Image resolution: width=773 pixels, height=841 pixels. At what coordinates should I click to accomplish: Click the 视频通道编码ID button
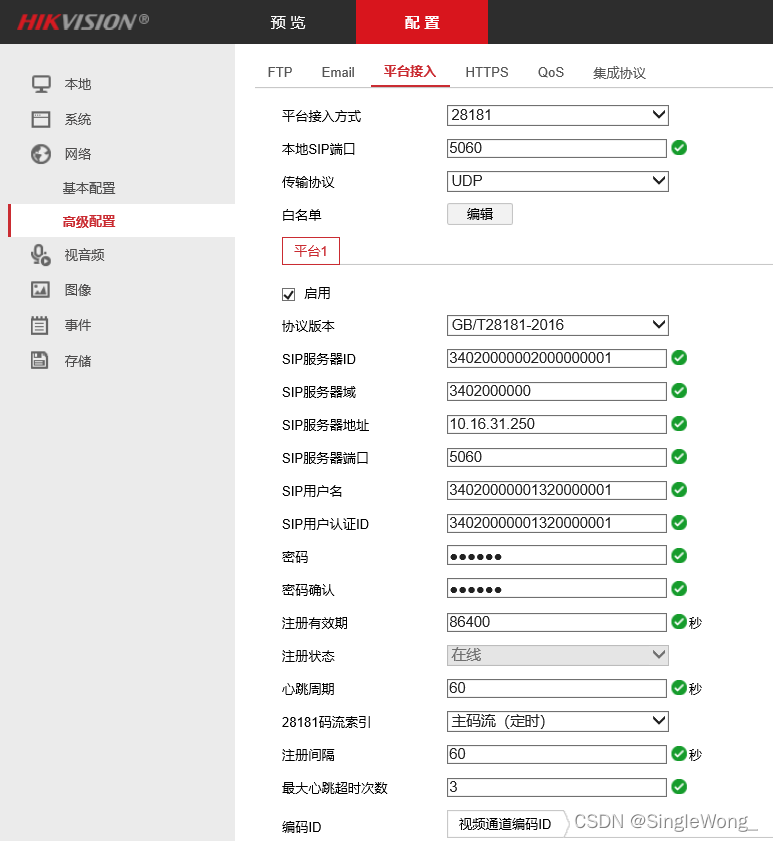pos(505,824)
